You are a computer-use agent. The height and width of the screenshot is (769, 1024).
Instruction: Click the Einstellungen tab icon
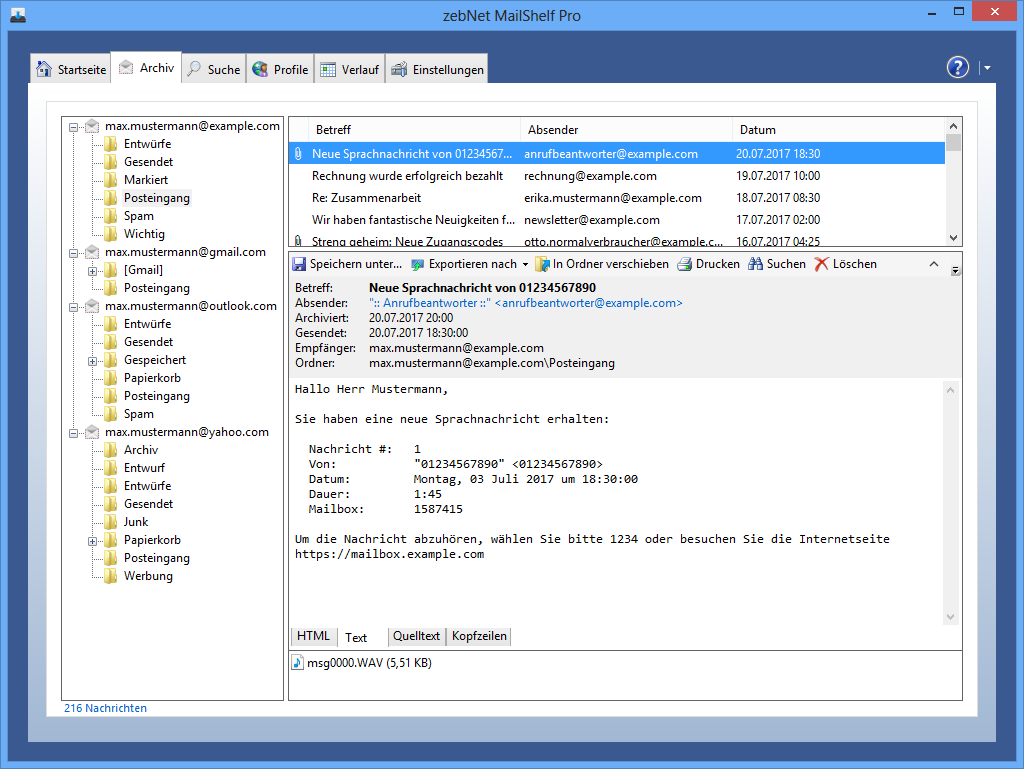398,69
